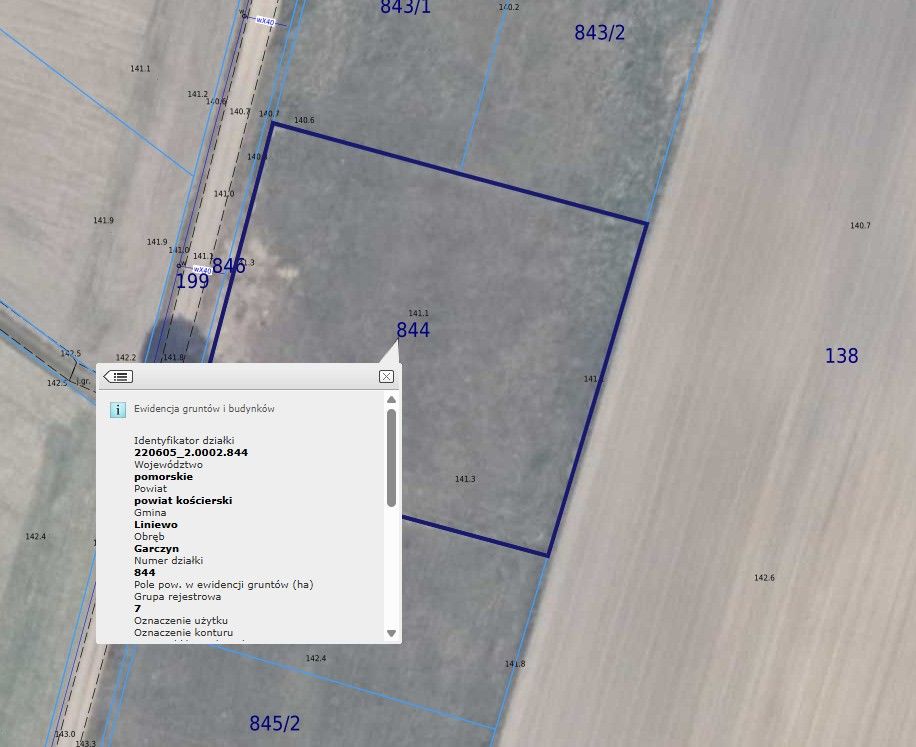Click elevation point 140.6 at parcel corner
This screenshot has height=747, width=916.
tap(304, 120)
